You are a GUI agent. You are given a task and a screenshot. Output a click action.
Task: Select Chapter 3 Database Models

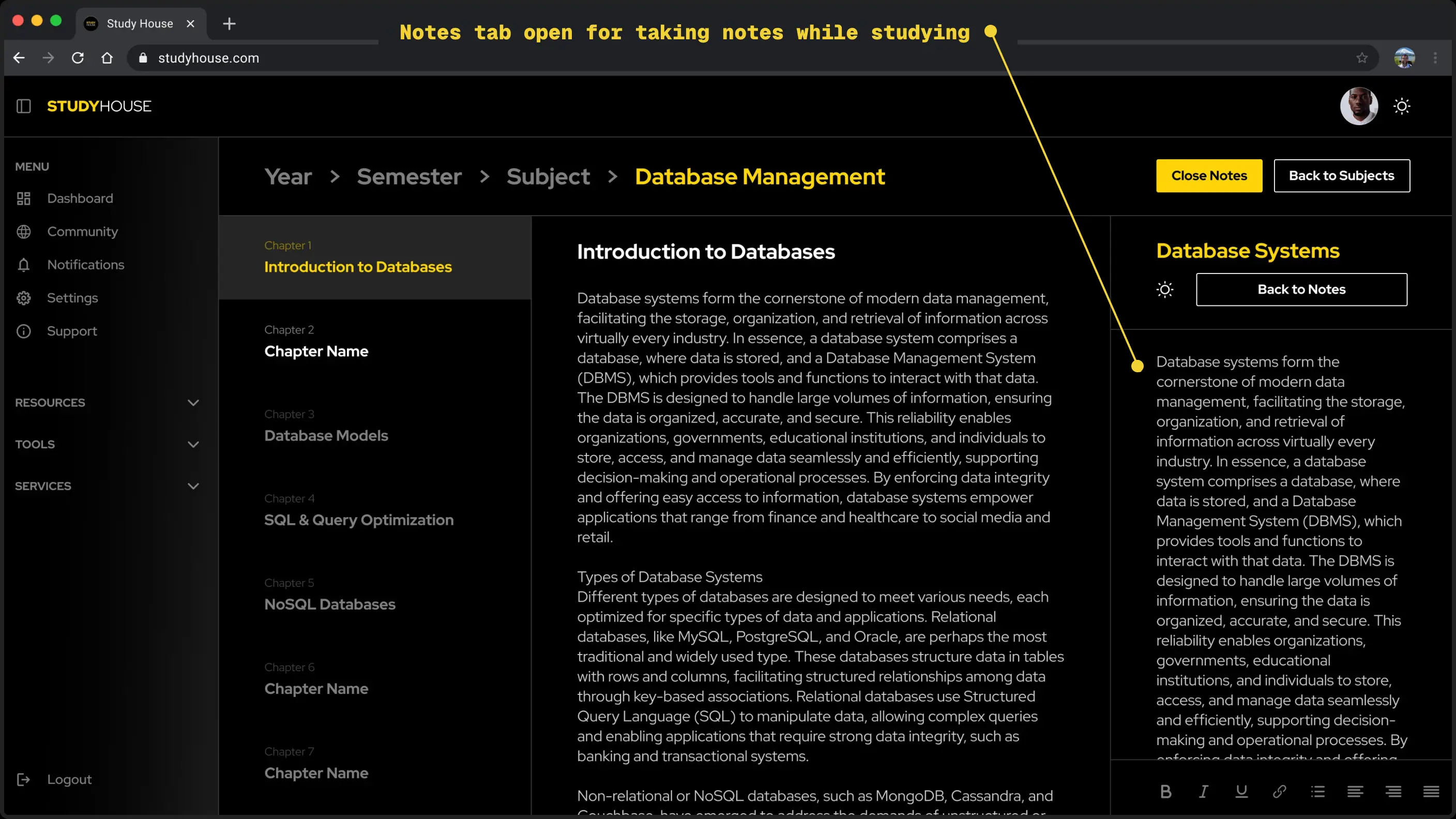(375, 426)
